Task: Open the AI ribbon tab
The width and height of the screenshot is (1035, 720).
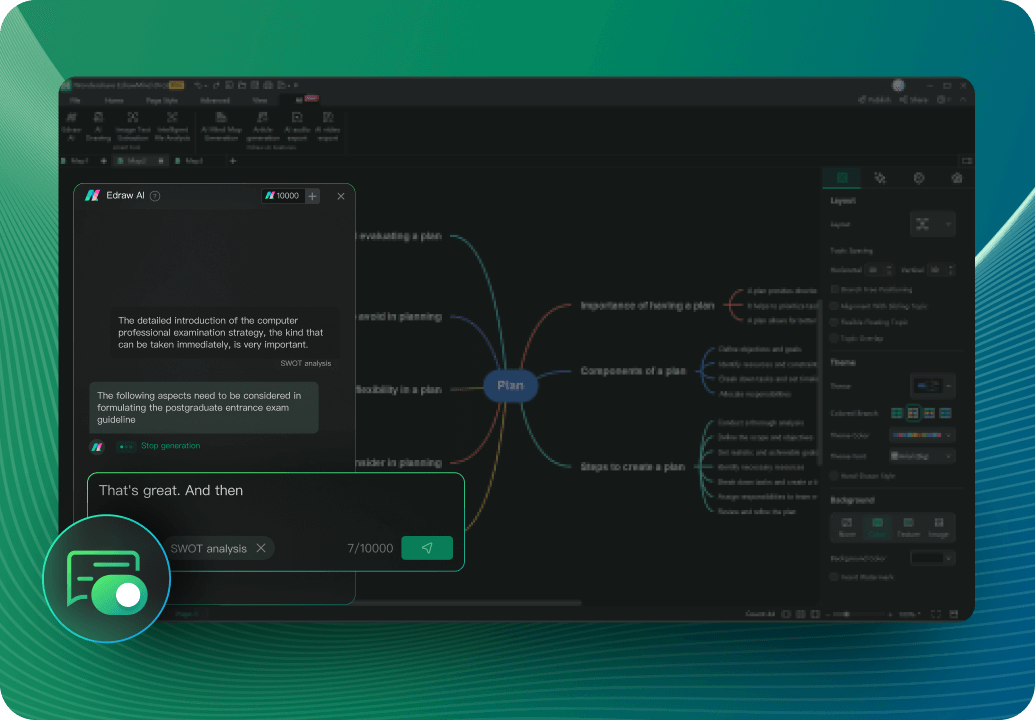Action: click(299, 100)
